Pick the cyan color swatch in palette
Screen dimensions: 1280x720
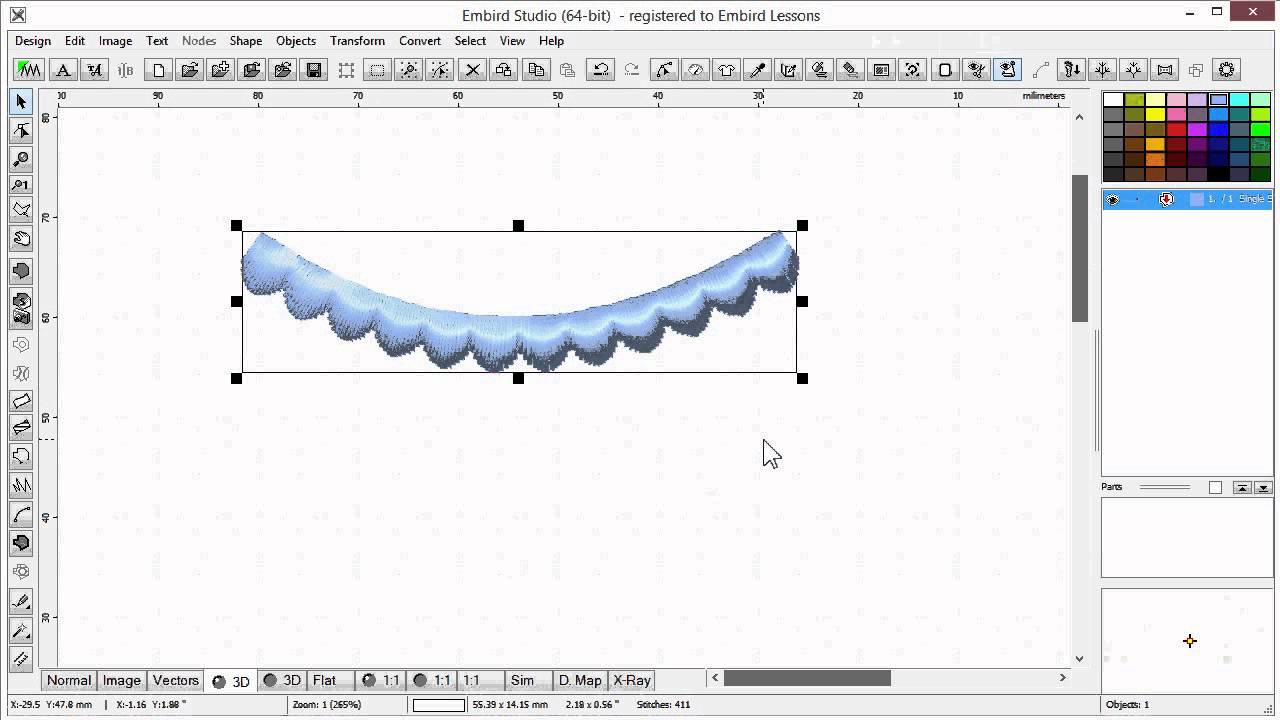point(1239,100)
